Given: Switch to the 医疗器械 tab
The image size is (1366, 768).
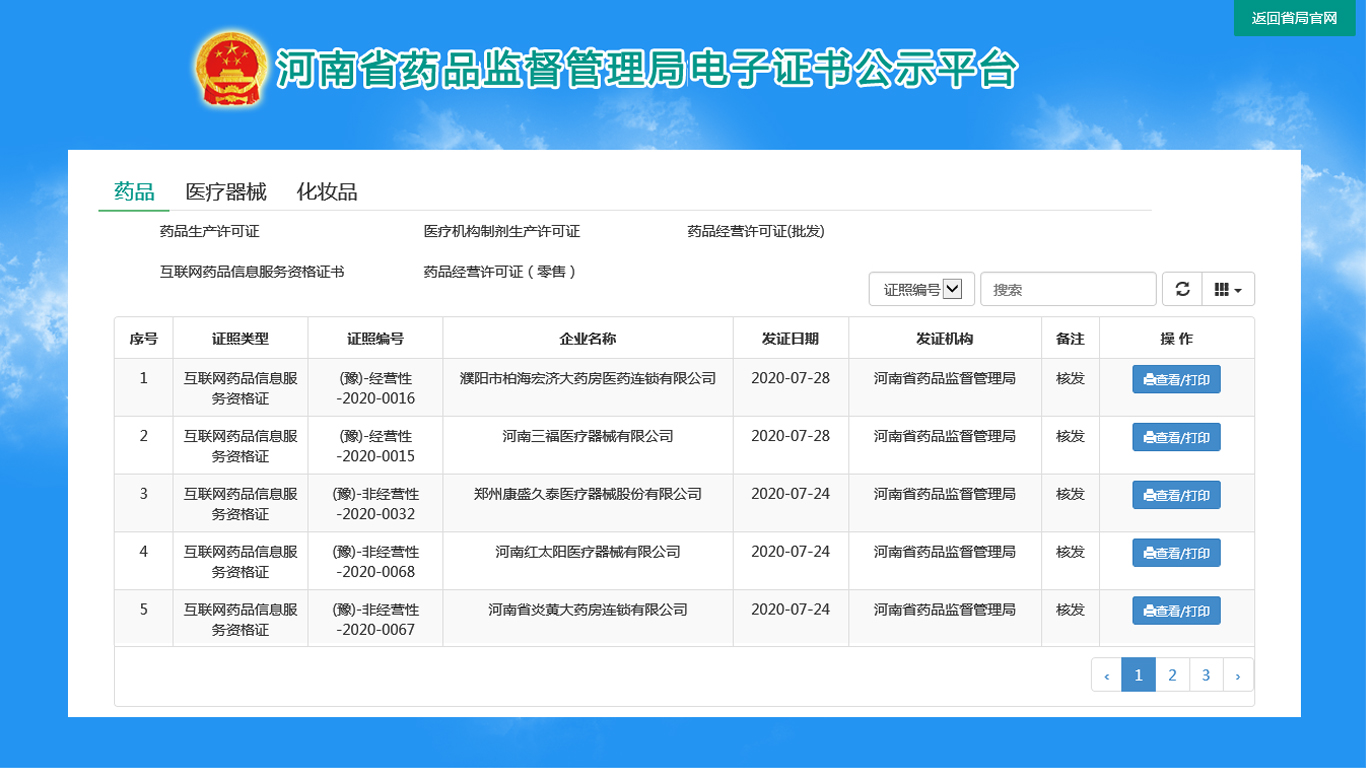Looking at the screenshot, I should (226, 192).
